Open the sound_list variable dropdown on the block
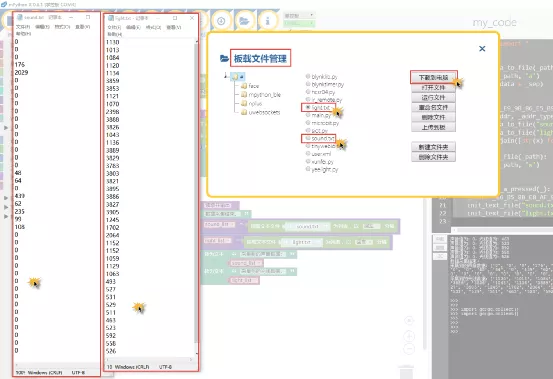553x379 pixels. pyautogui.click(x=219, y=225)
